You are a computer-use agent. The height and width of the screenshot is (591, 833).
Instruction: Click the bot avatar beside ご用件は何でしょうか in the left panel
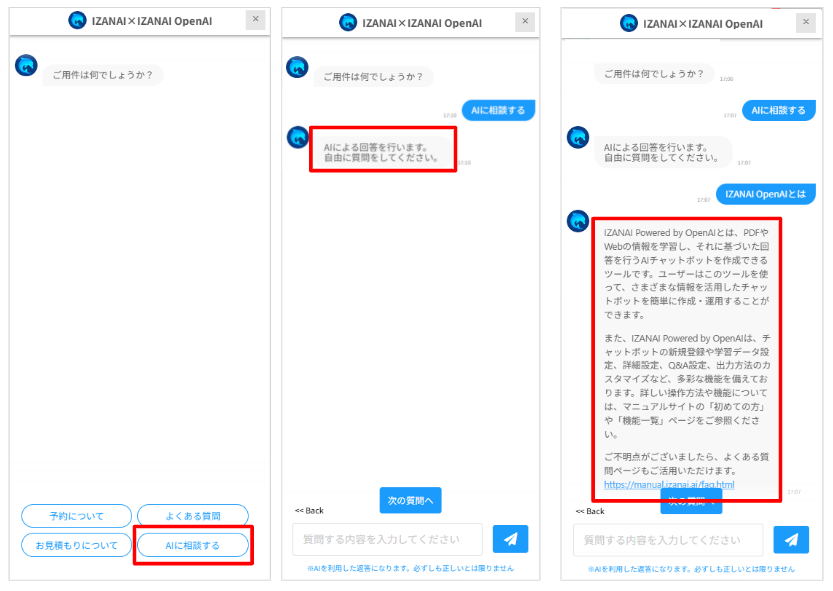tap(26, 66)
